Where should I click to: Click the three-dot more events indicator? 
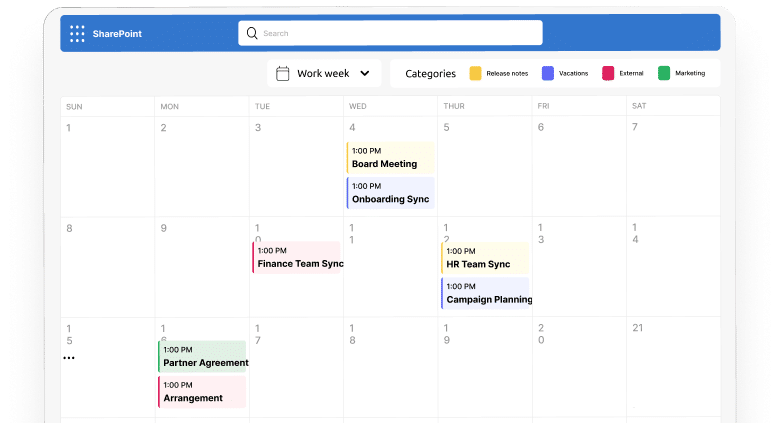pos(69,358)
